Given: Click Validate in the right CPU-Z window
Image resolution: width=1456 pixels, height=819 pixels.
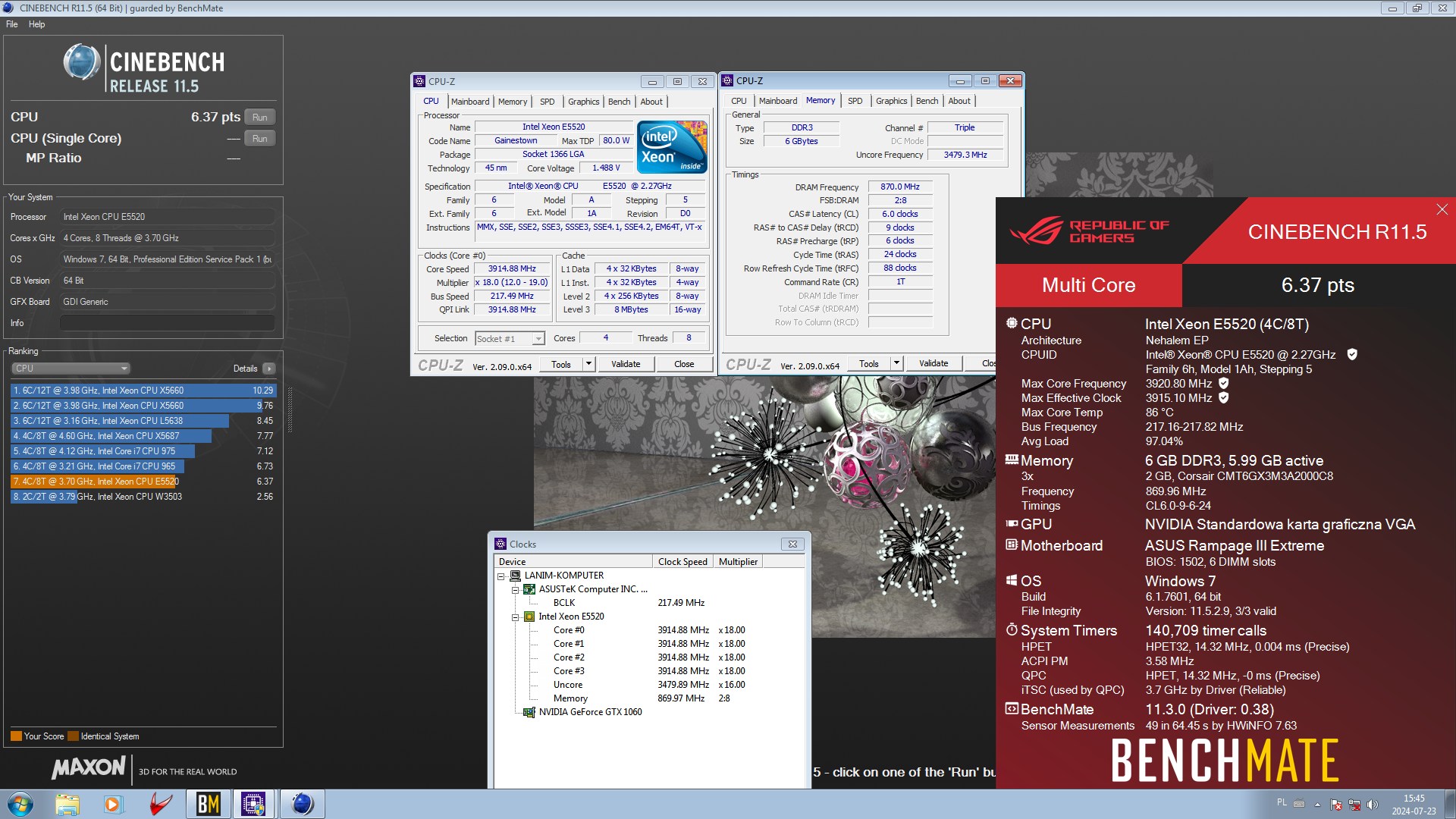Looking at the screenshot, I should click(x=934, y=363).
